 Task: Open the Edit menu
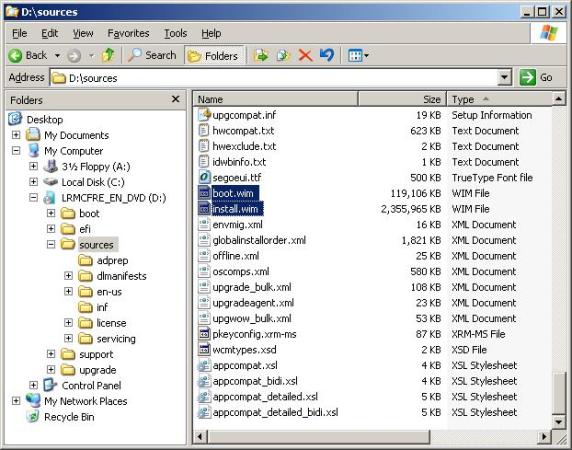coord(50,34)
